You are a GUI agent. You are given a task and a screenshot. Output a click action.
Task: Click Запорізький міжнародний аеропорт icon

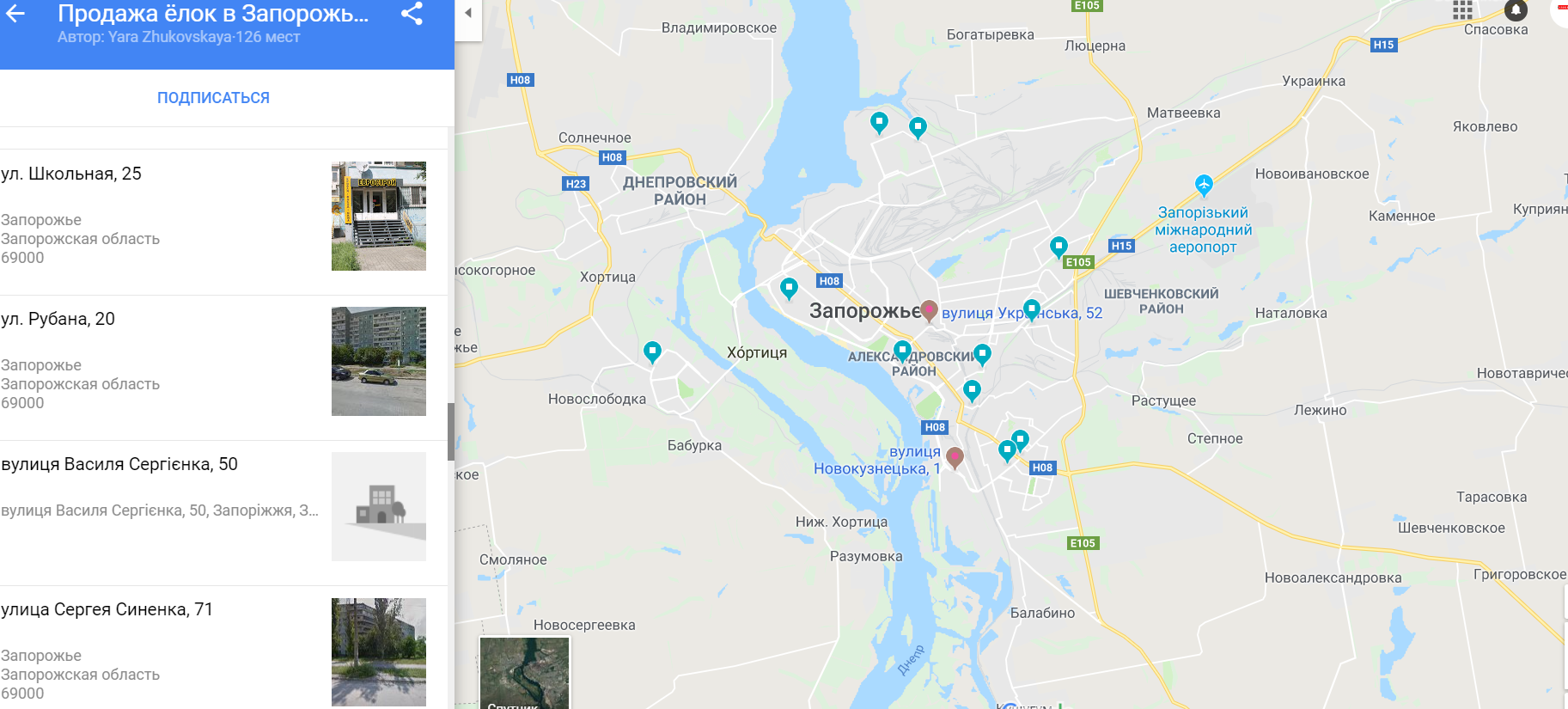coord(1204,184)
